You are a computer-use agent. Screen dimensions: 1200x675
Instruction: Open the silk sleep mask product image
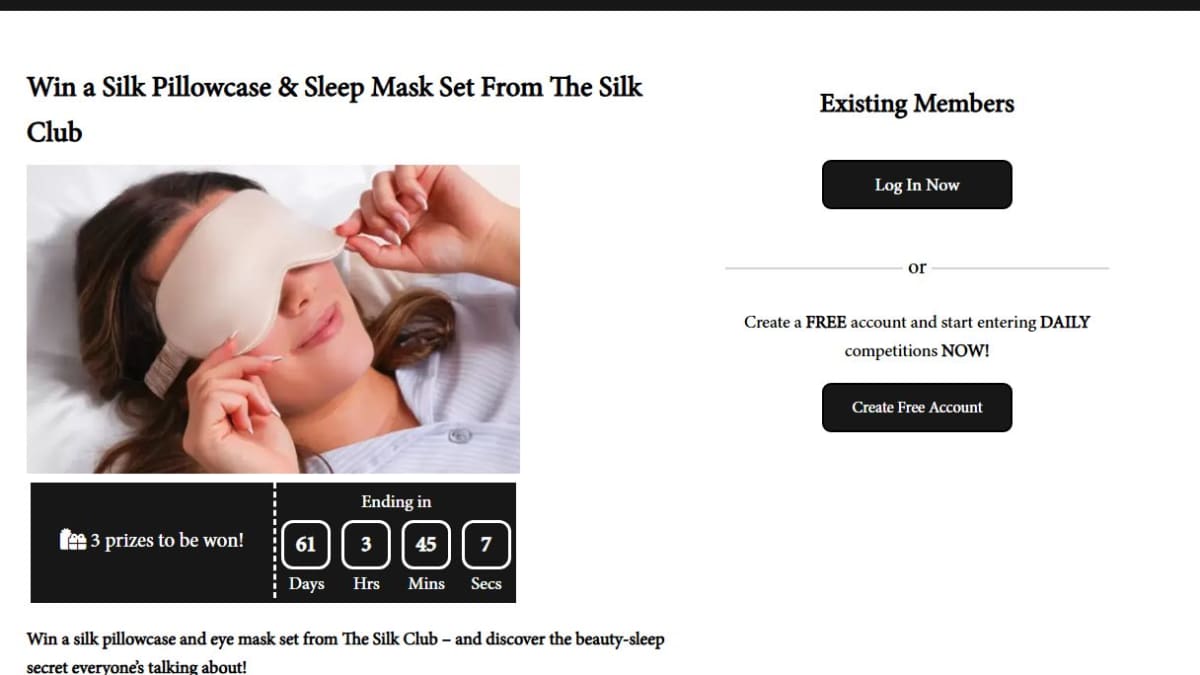273,319
